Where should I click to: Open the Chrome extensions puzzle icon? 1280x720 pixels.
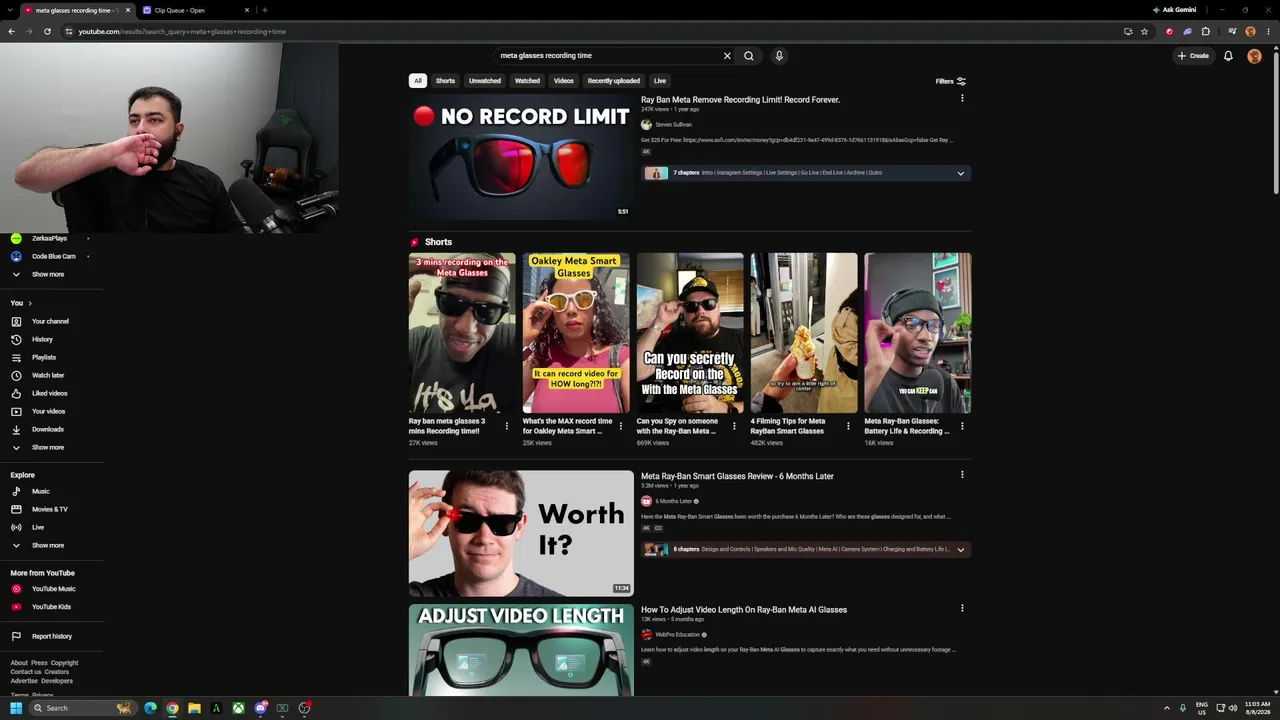coord(1206,31)
